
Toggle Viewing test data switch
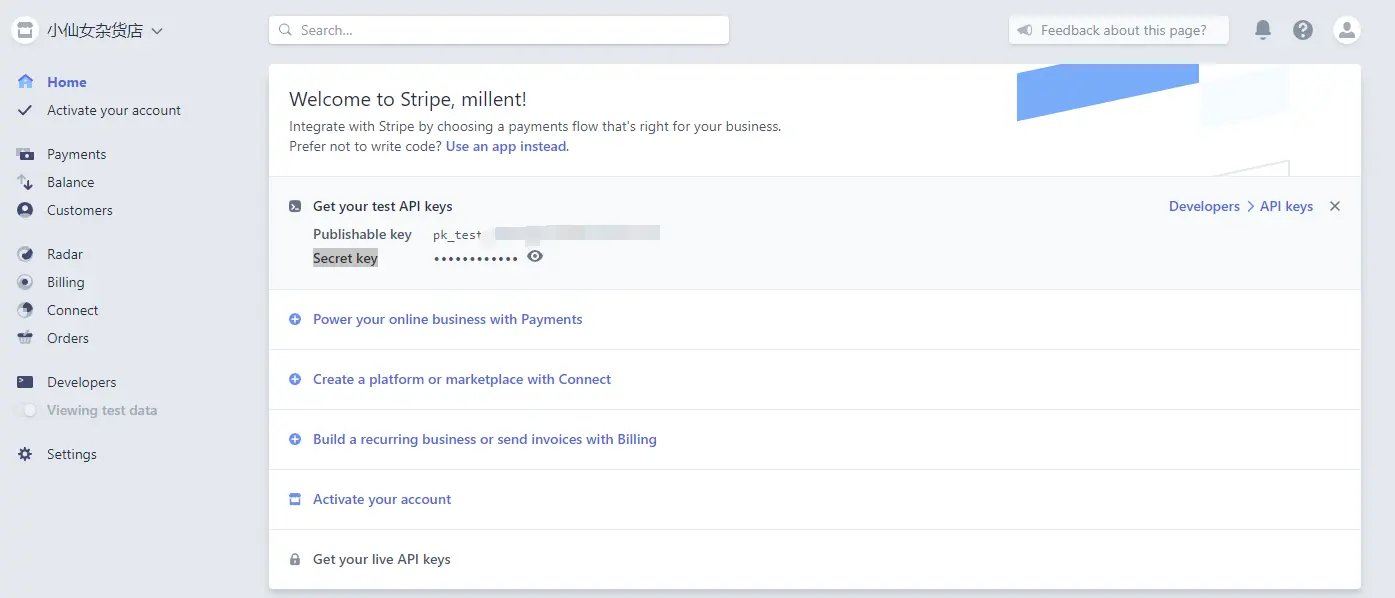[26, 410]
